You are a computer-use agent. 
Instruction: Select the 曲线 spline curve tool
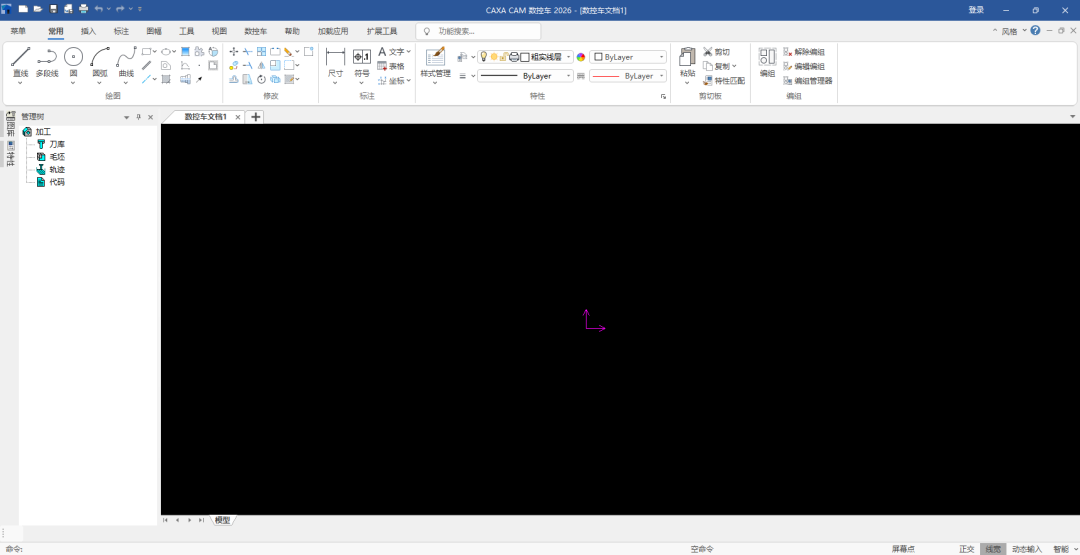[x=126, y=62]
